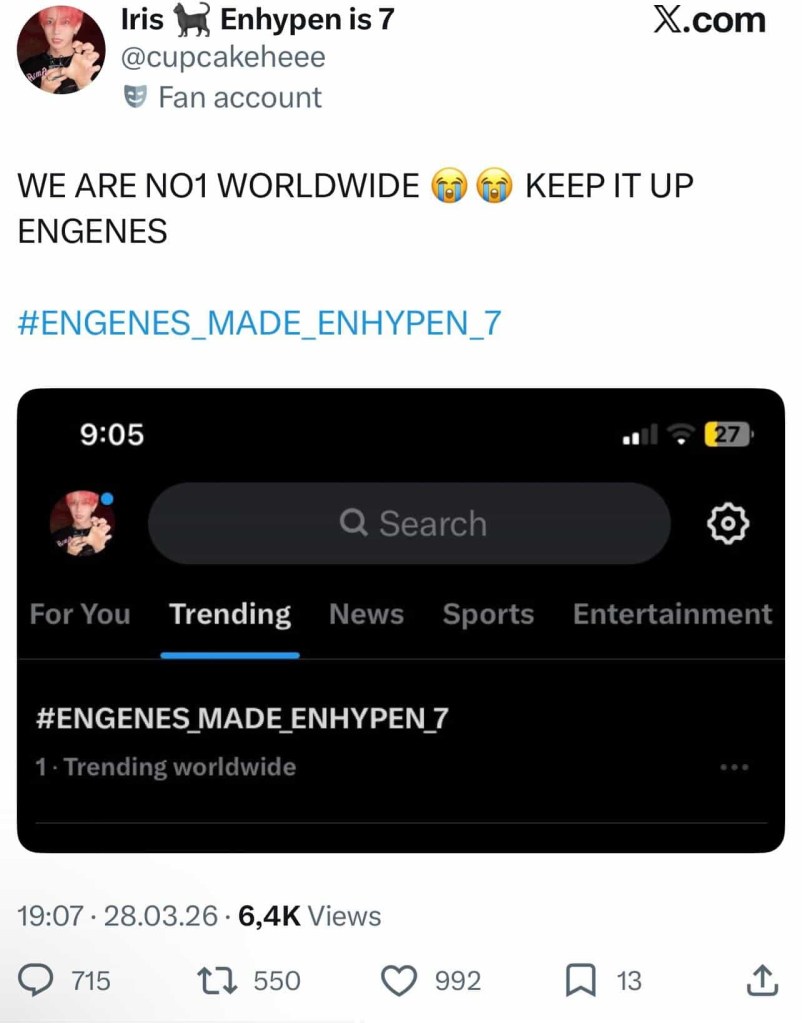
Task: Tap the small avatar beside search bar
Action: (82, 523)
